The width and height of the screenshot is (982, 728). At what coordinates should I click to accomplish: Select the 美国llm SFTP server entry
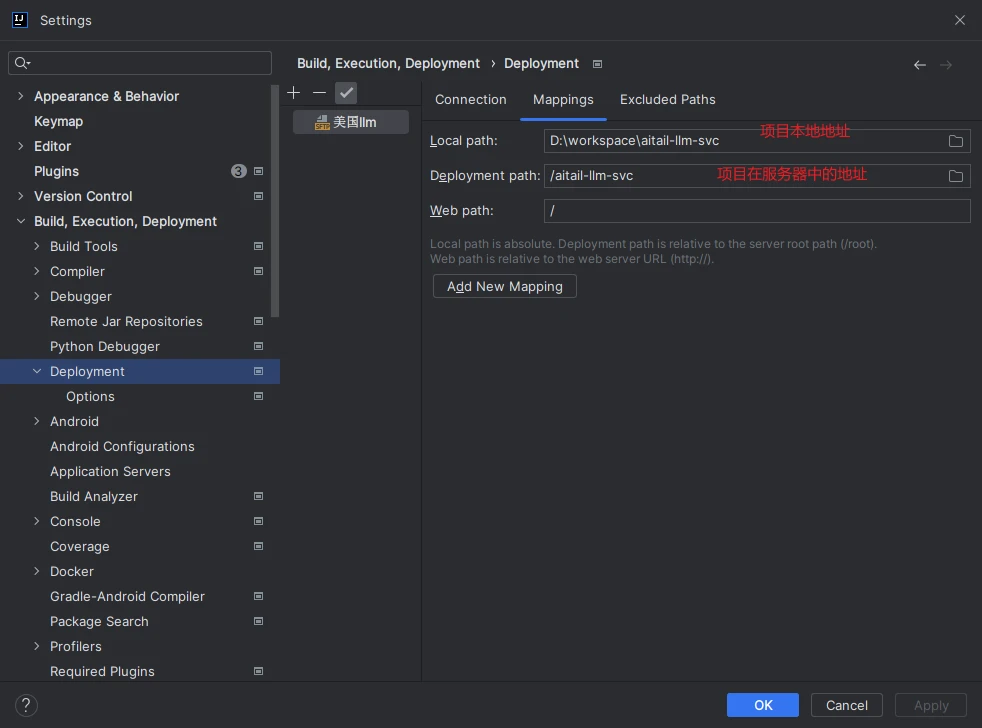(x=351, y=122)
